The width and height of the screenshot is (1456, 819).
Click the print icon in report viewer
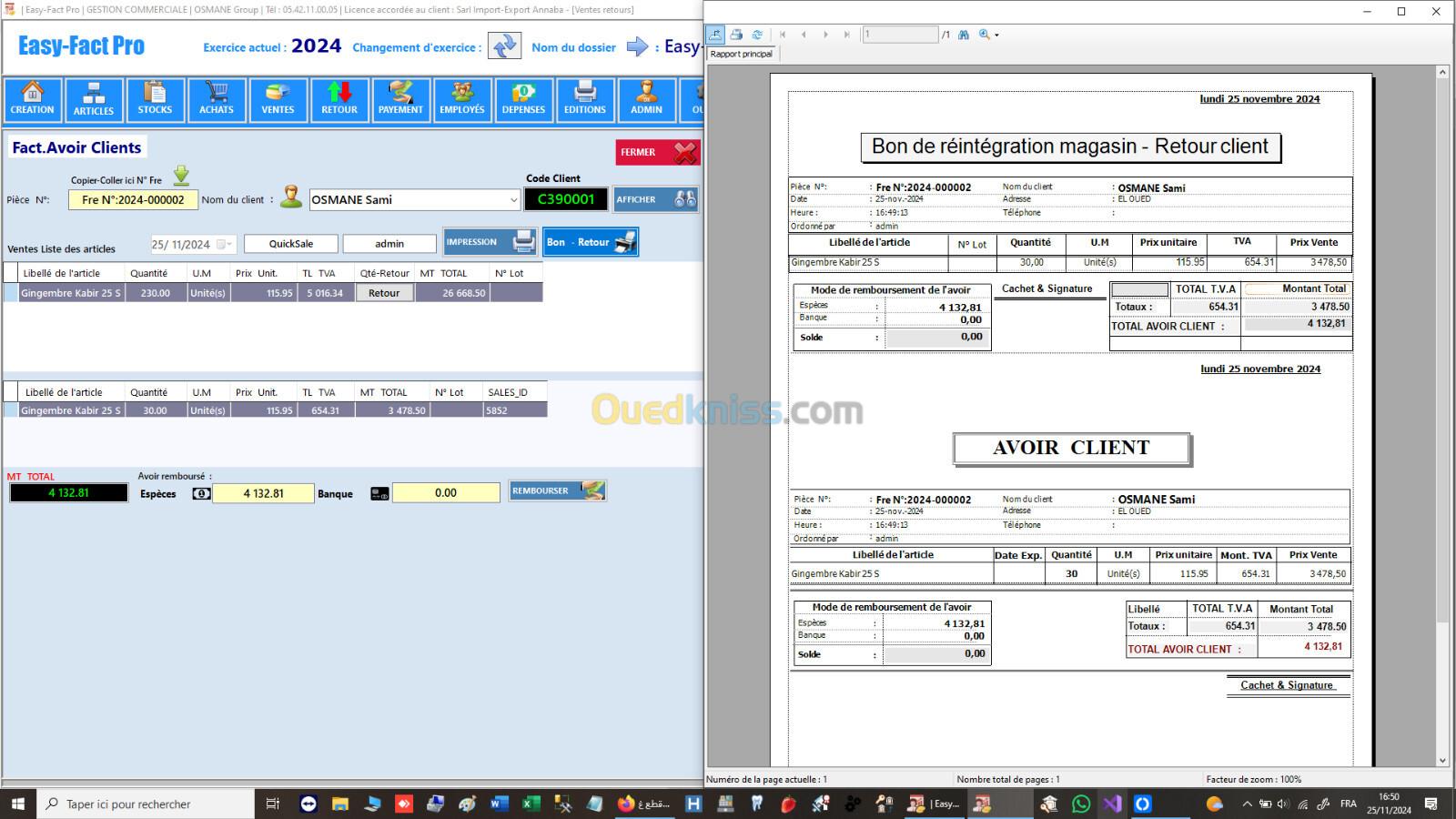[x=736, y=35]
